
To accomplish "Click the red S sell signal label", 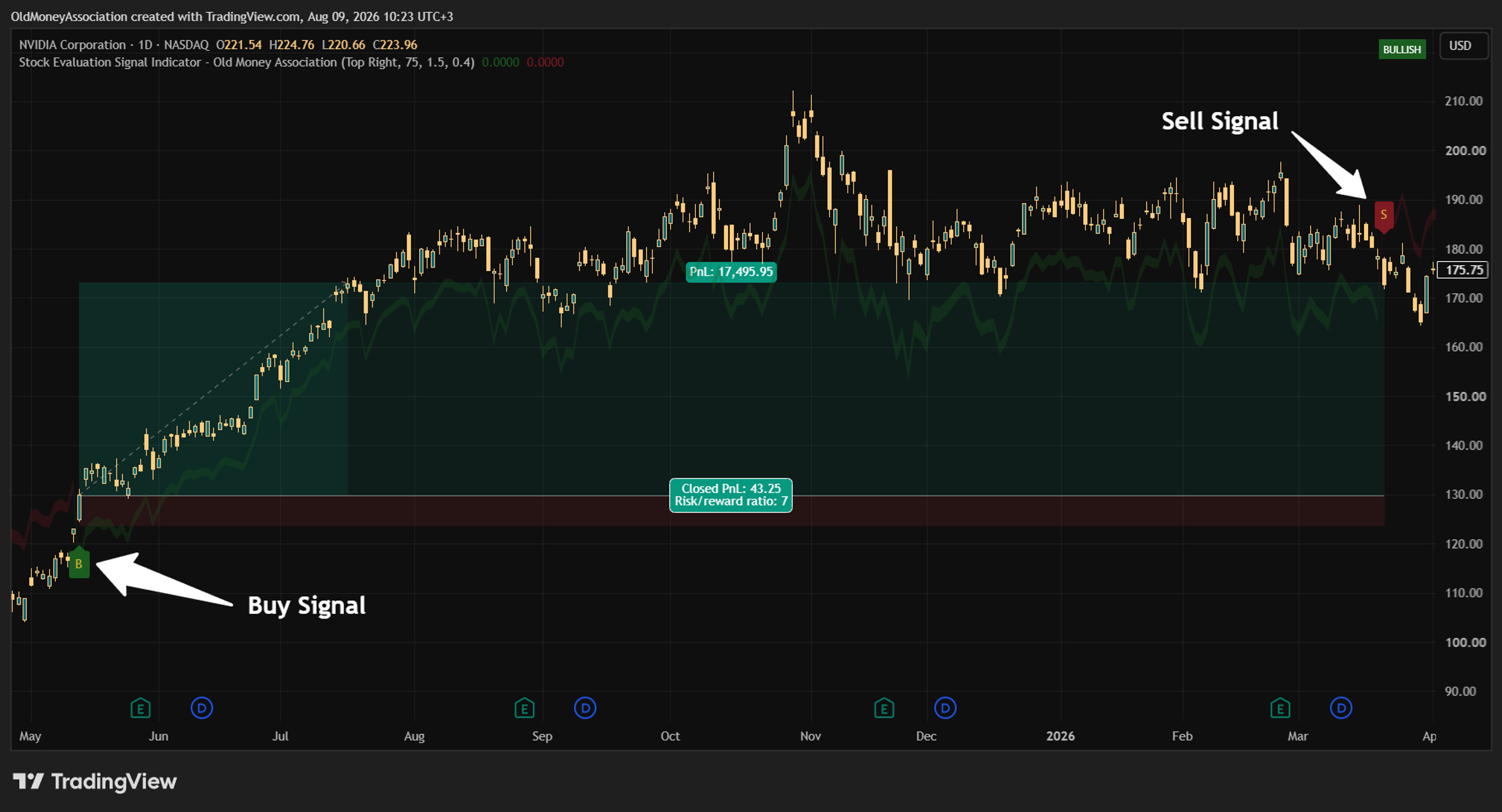I will tap(1384, 215).
